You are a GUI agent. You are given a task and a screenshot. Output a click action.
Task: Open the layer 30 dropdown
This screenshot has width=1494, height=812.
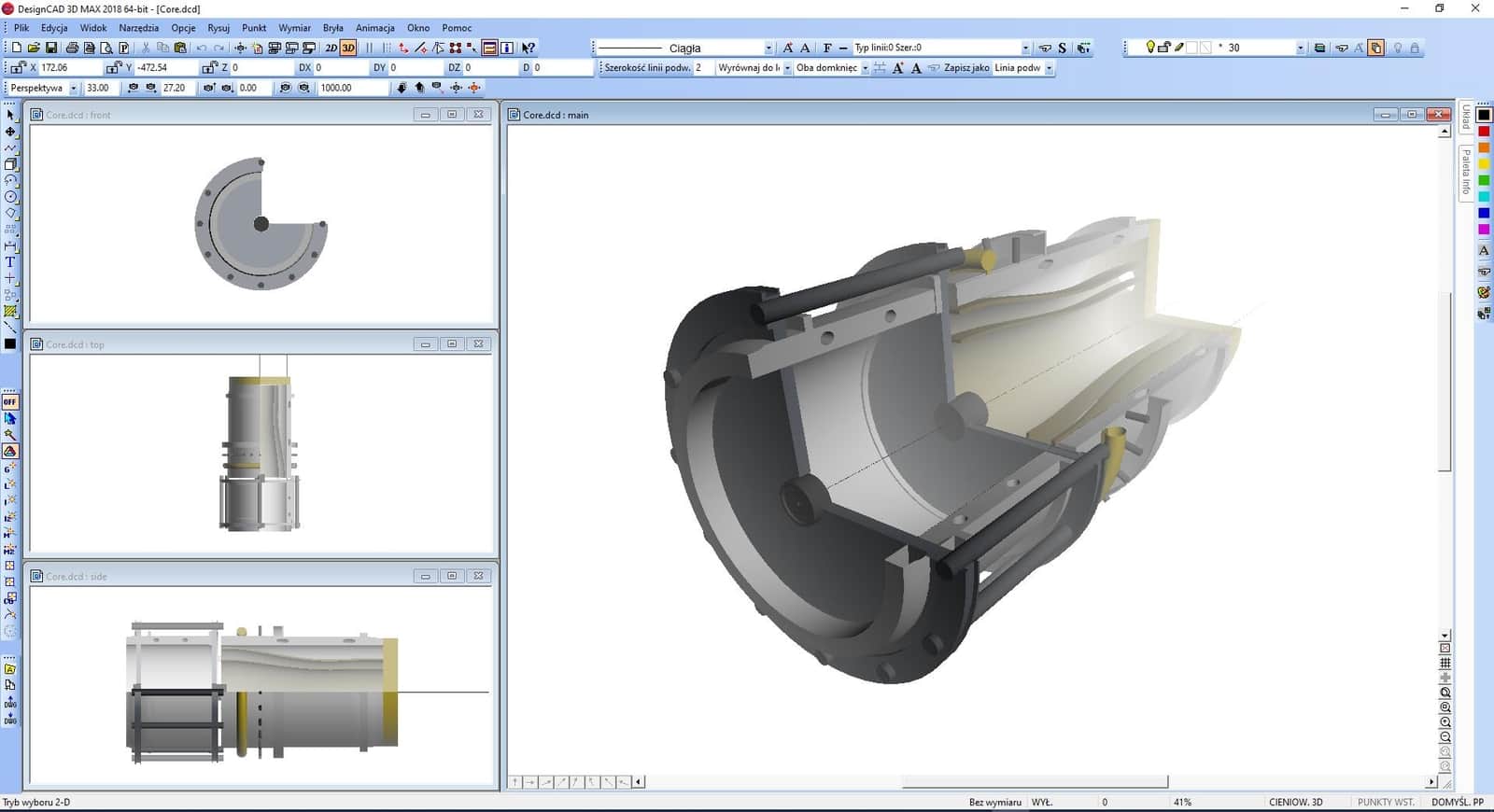pyautogui.click(x=1300, y=48)
